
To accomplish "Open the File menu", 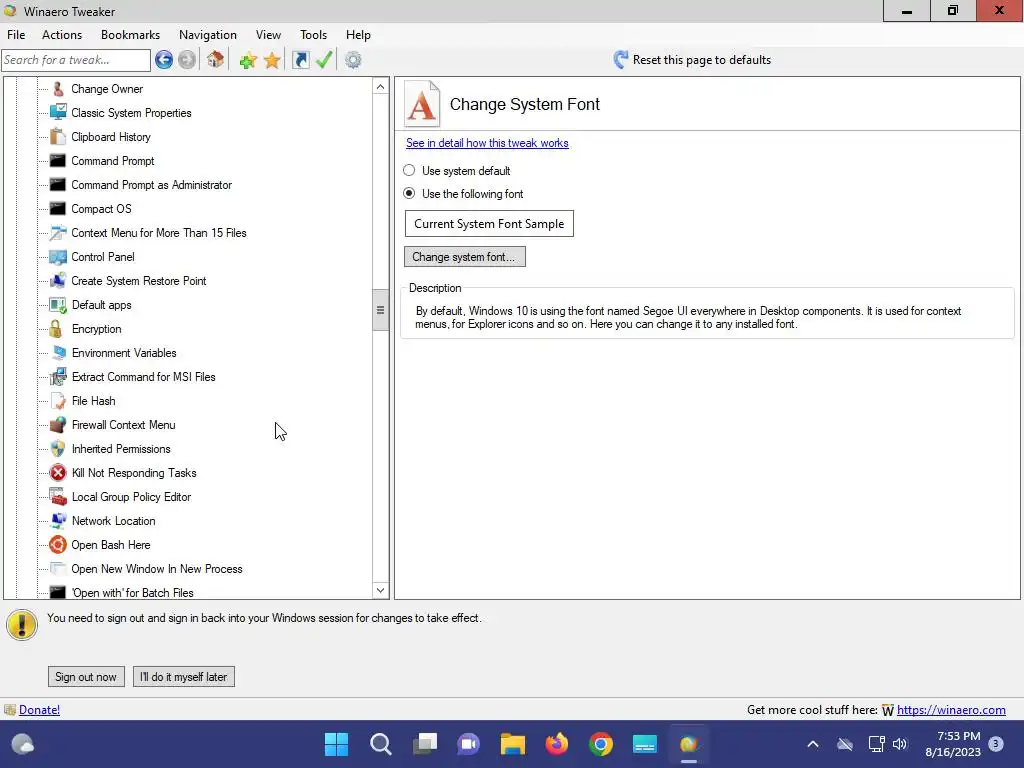I will 16,35.
